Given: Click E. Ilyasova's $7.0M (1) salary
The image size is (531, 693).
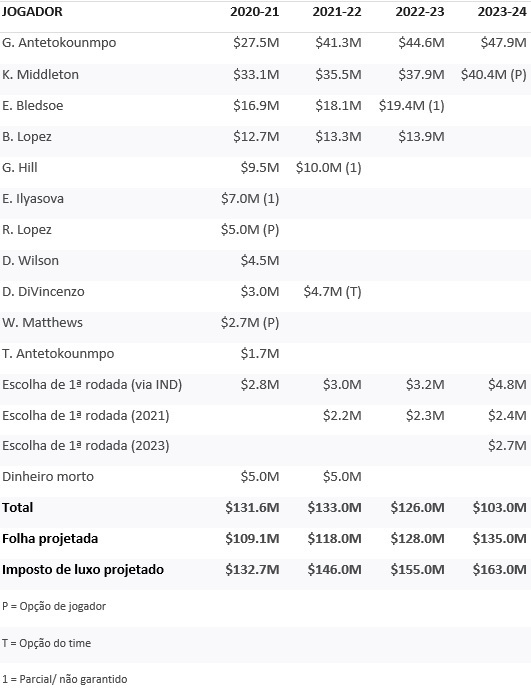Looking at the screenshot, I should click(x=250, y=198).
